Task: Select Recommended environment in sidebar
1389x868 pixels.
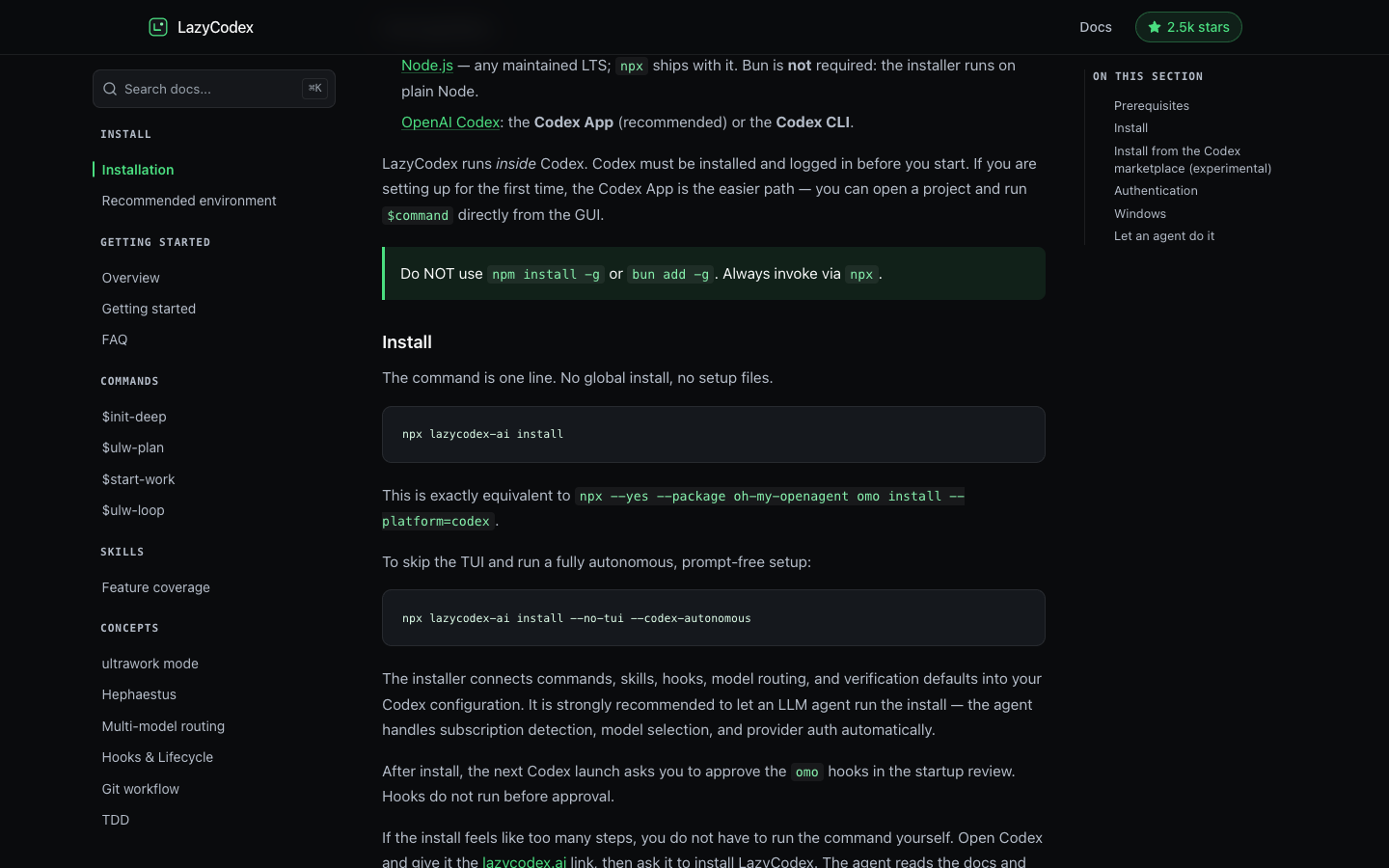Action: pos(189,201)
